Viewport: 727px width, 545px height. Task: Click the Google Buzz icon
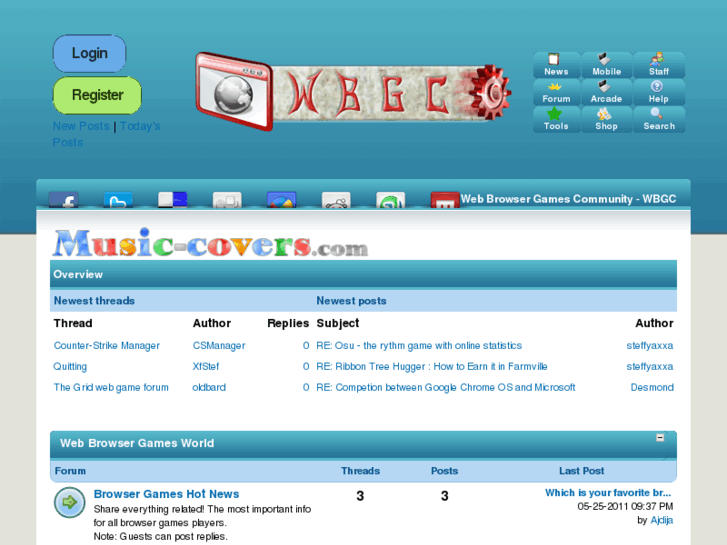281,200
